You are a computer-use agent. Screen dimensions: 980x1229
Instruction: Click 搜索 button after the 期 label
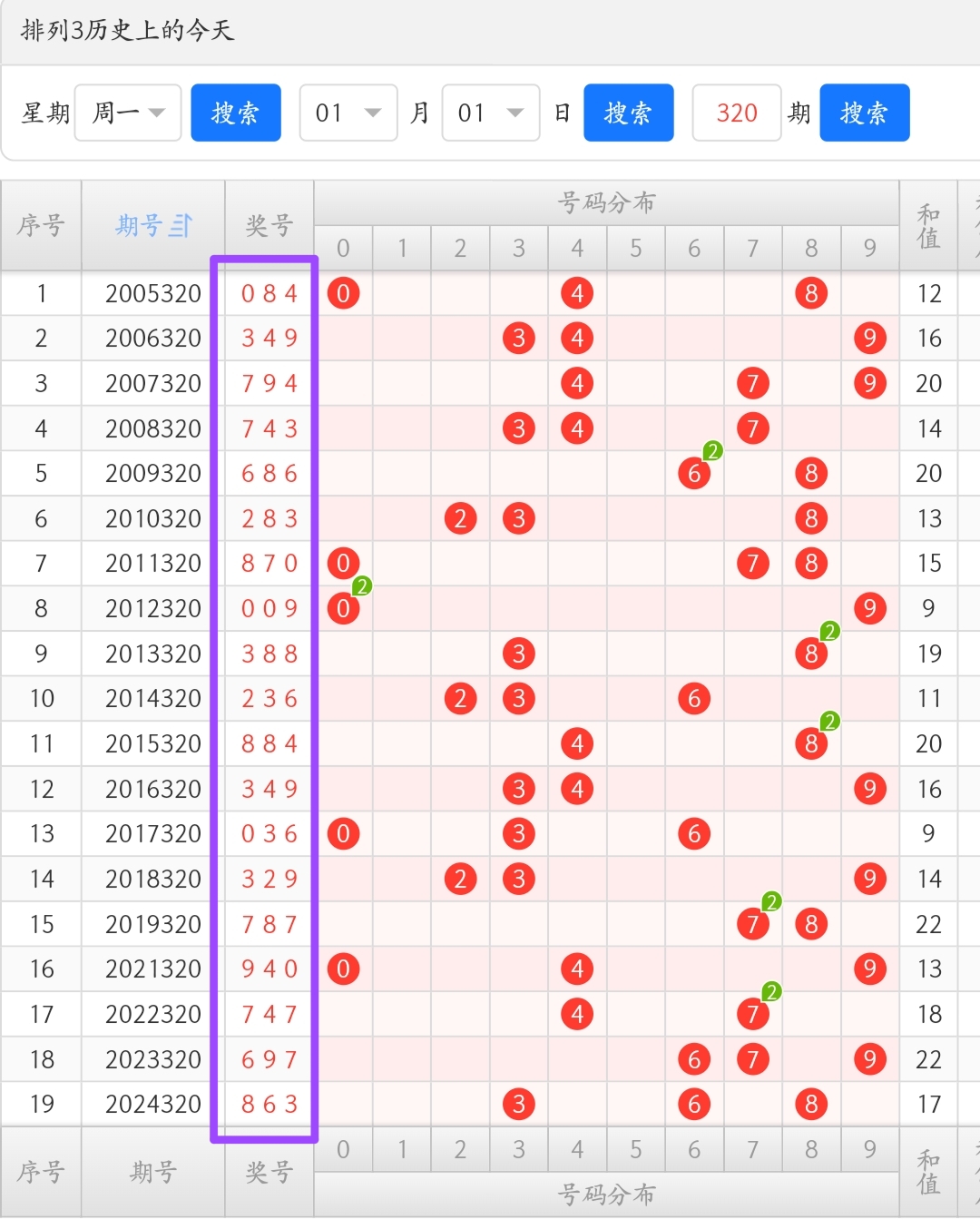pos(864,113)
